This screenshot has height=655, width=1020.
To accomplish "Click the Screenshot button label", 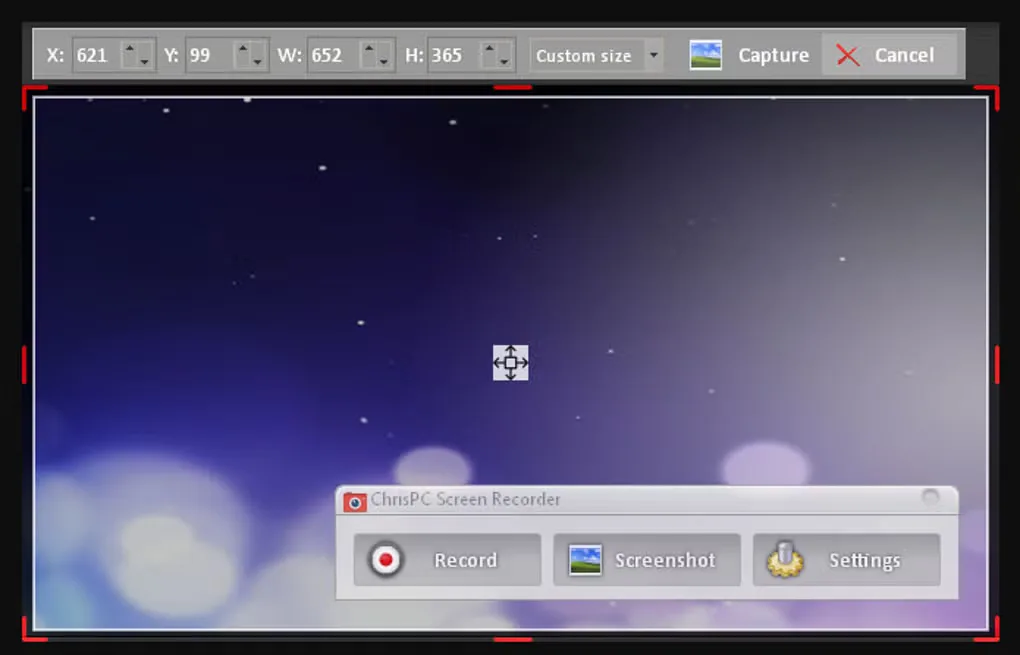I will [665, 560].
